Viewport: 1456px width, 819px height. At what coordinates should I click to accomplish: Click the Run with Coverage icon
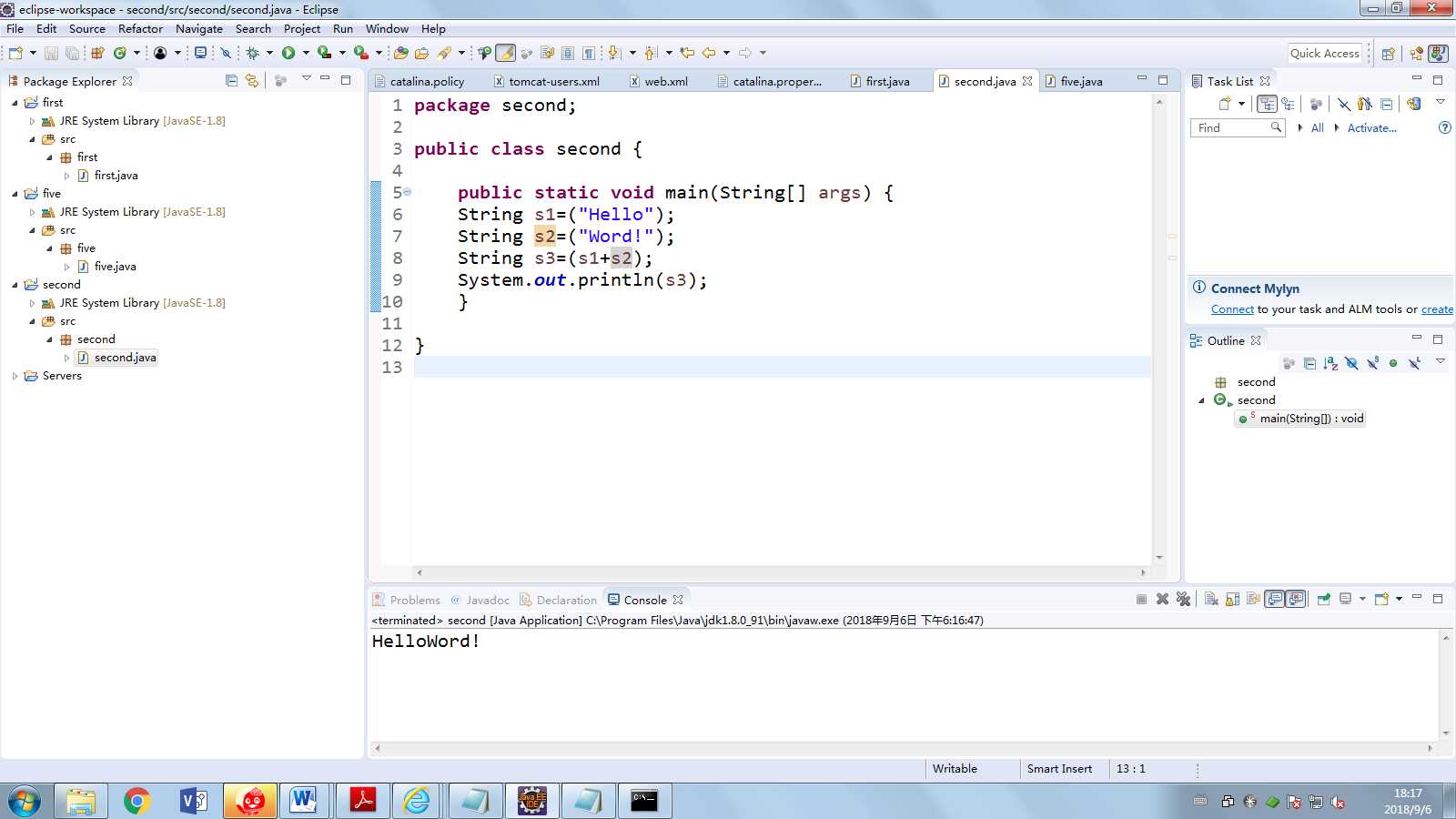[324, 53]
